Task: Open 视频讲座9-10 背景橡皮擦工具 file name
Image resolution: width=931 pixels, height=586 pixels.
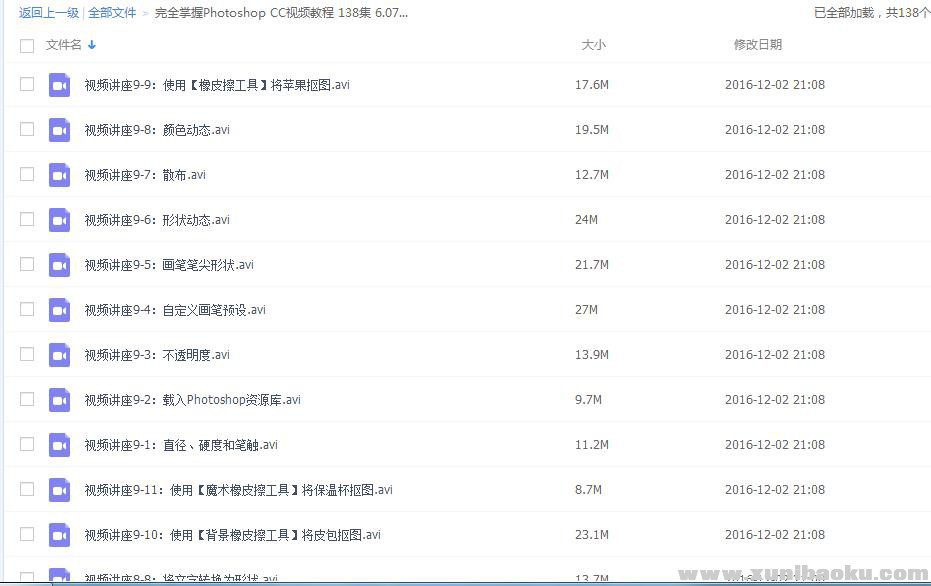Action: click(x=232, y=535)
